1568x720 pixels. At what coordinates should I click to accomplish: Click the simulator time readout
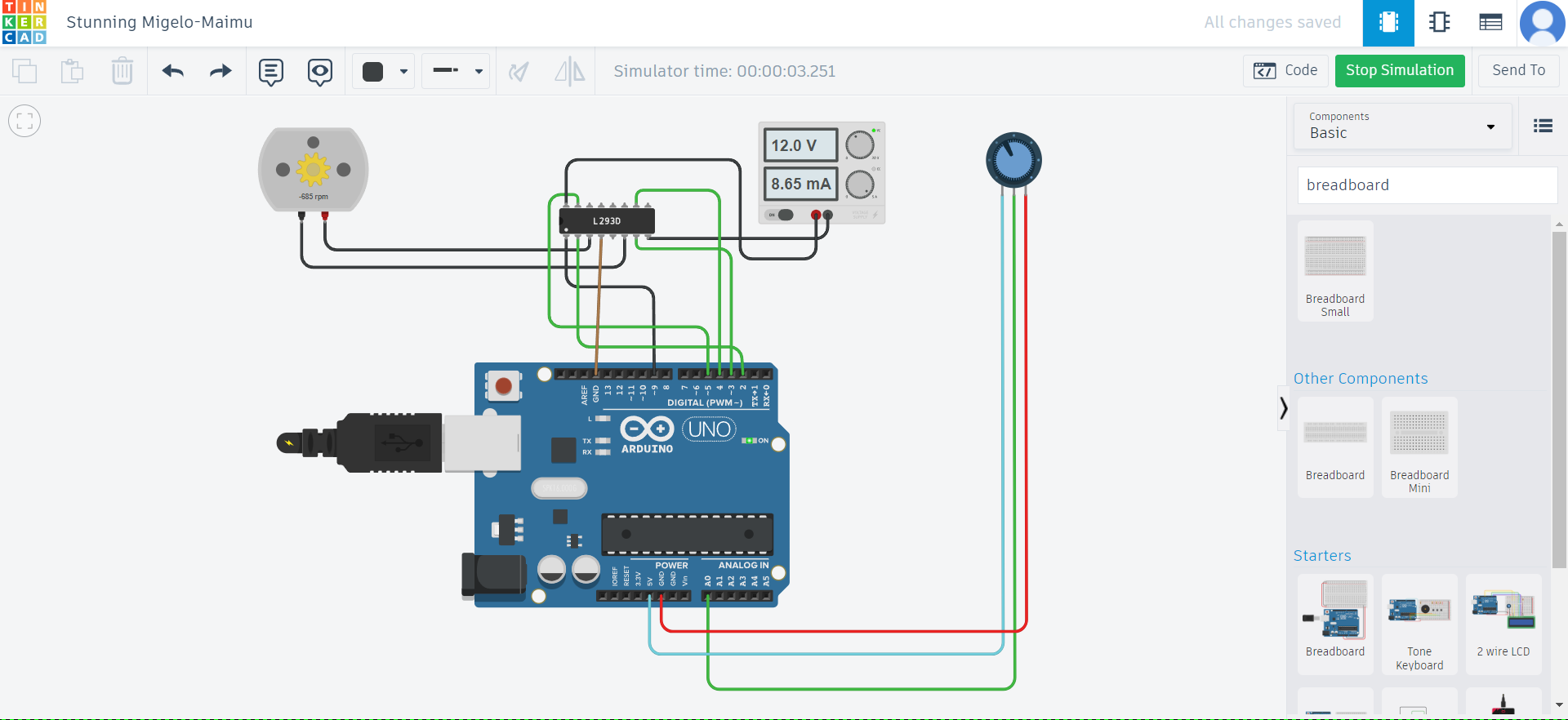(724, 71)
